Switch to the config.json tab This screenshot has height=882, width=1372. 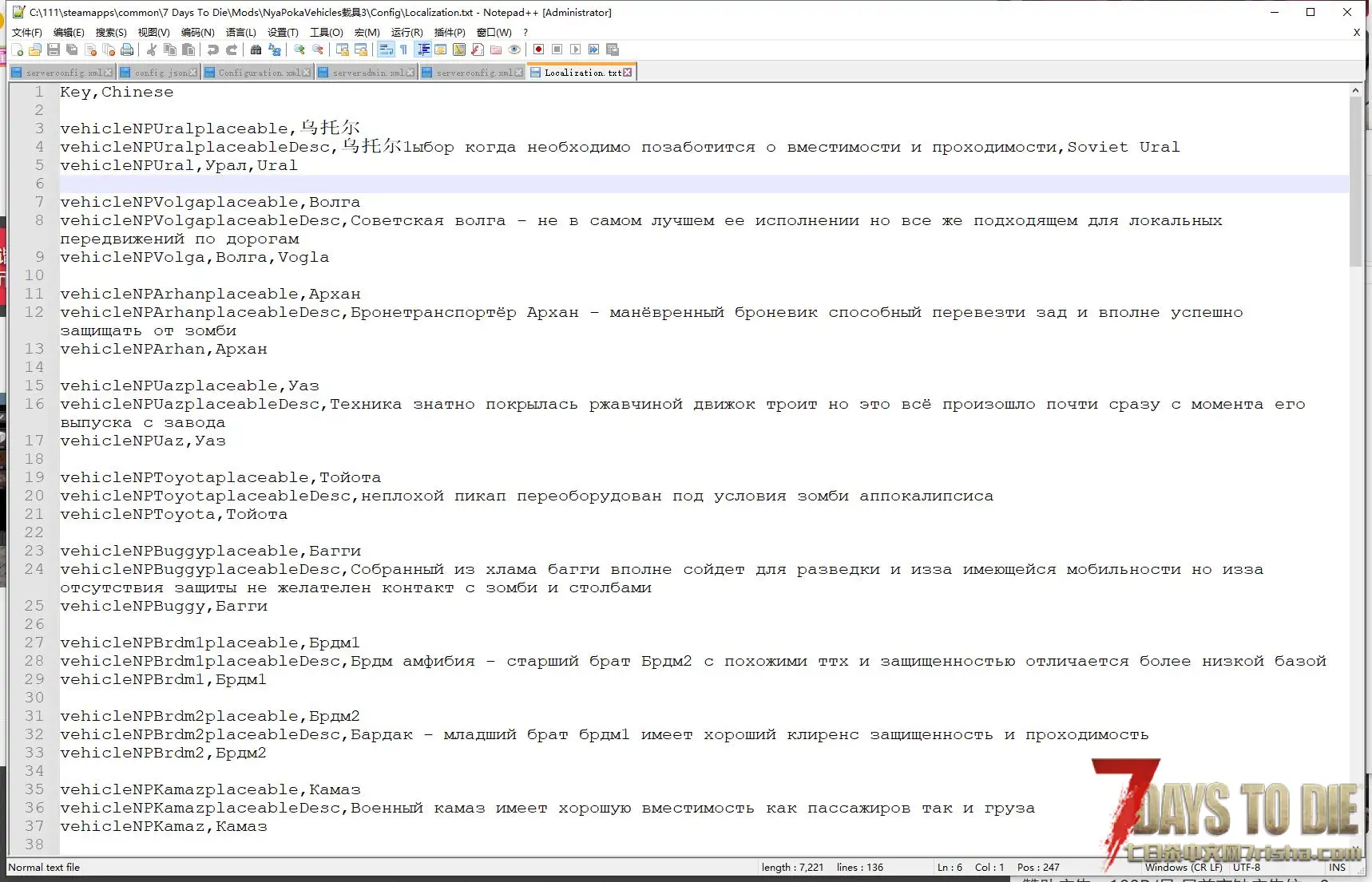(x=161, y=73)
